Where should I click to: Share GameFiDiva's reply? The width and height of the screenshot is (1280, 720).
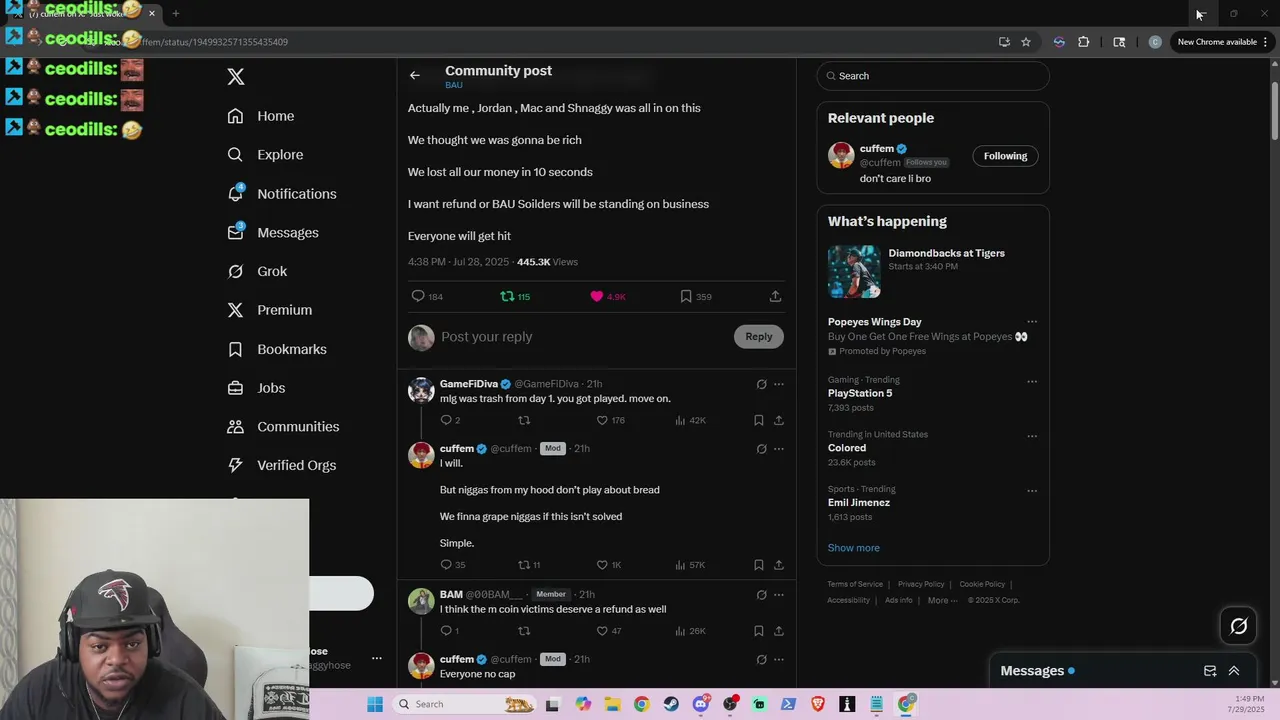tap(779, 420)
